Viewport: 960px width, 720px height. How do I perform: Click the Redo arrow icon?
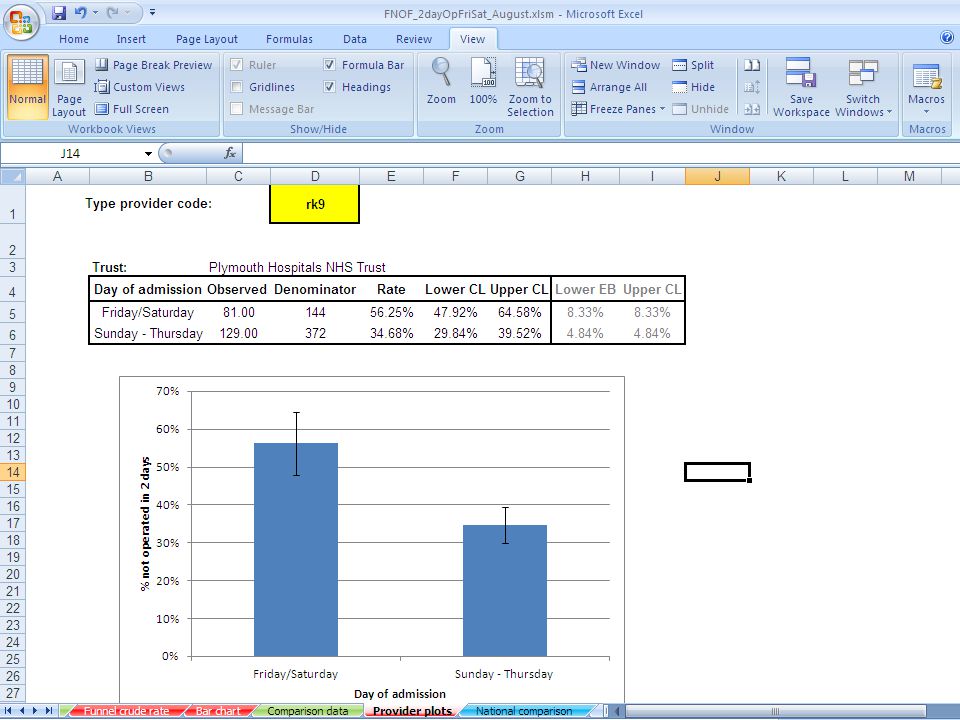tap(113, 12)
